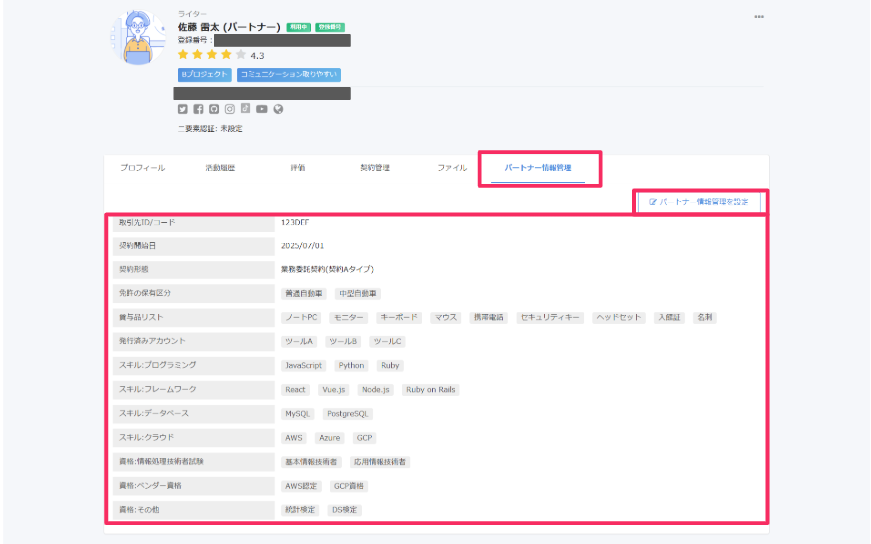Click the 統計検定 chip
The image size is (871, 544).
coord(300,510)
